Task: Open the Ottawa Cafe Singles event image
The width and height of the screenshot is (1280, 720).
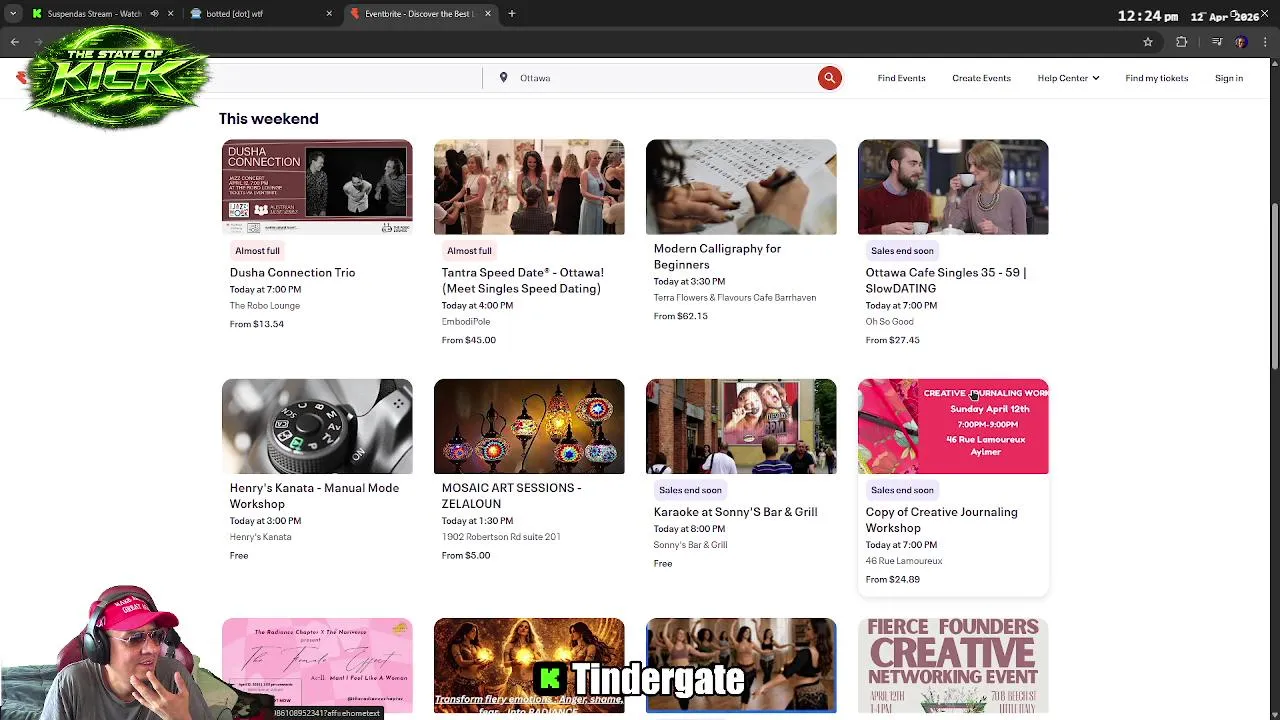Action: click(x=953, y=187)
